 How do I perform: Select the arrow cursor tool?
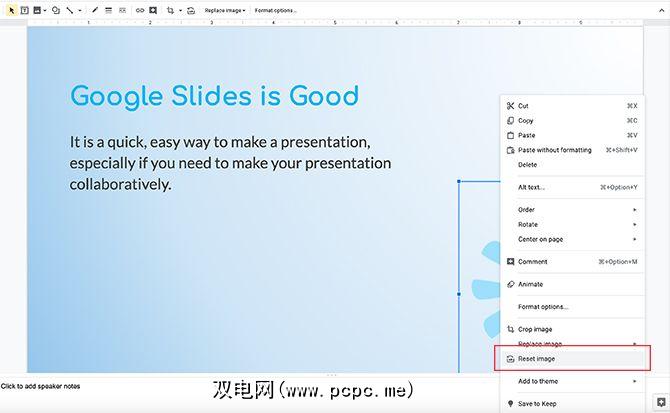[x=11, y=10]
